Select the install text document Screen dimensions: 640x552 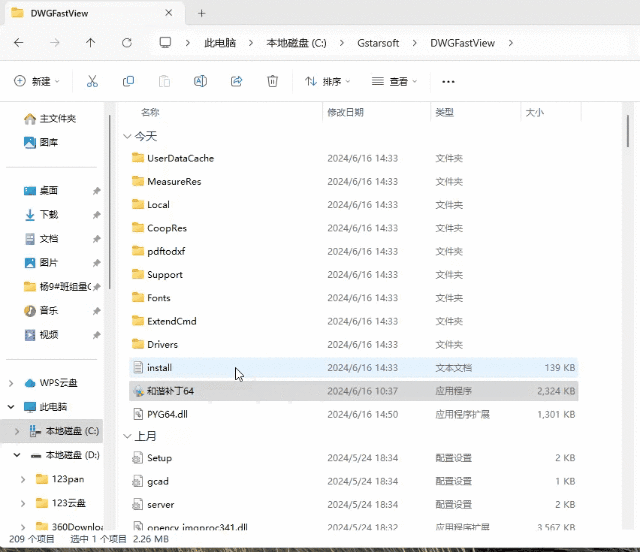pos(353,368)
